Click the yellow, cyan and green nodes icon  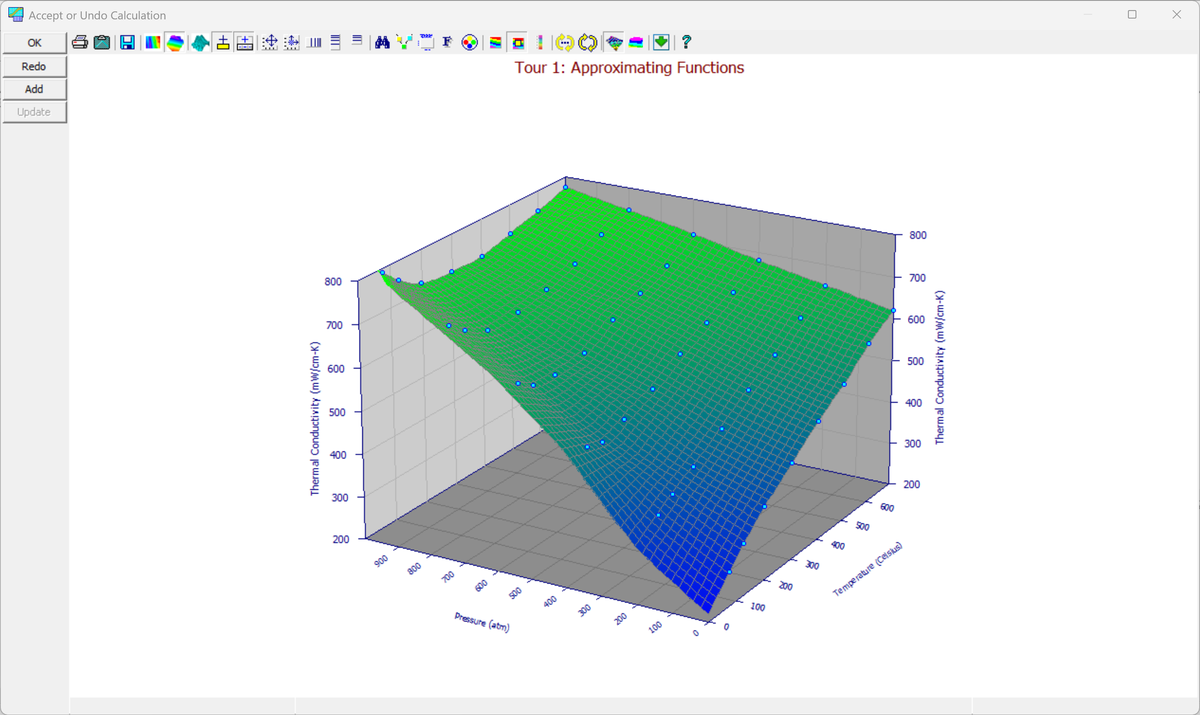click(403, 42)
